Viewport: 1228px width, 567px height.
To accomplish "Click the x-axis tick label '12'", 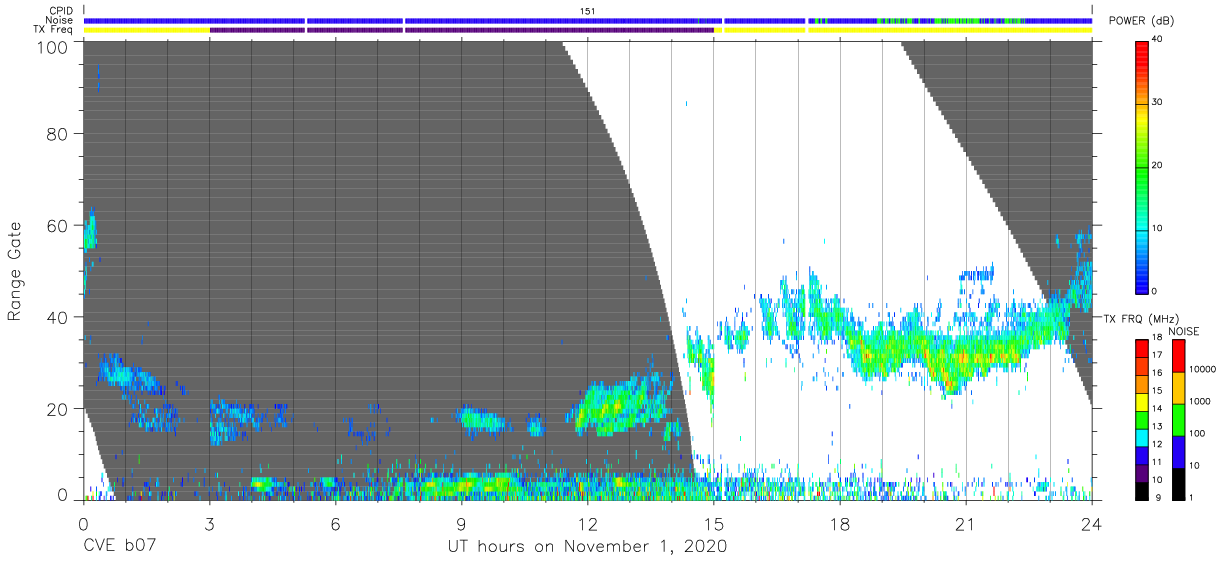I will [588, 524].
